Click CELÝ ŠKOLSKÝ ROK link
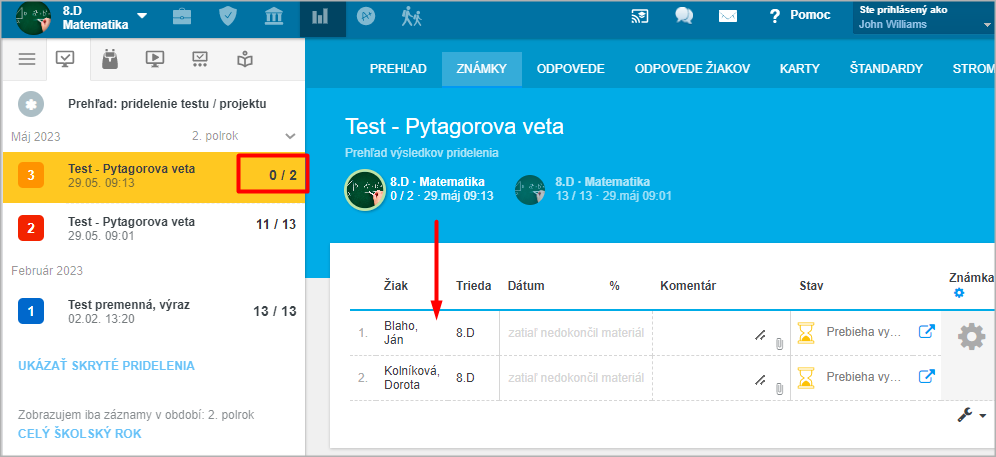Screen dimensions: 996x457 [x=79, y=433]
